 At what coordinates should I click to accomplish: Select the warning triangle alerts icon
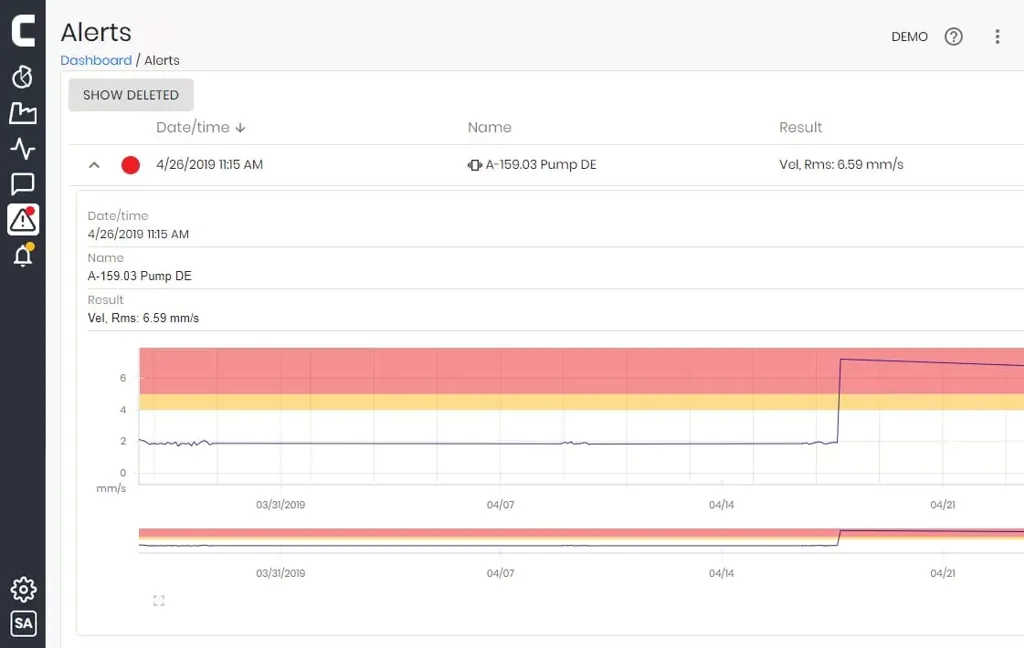[22, 219]
